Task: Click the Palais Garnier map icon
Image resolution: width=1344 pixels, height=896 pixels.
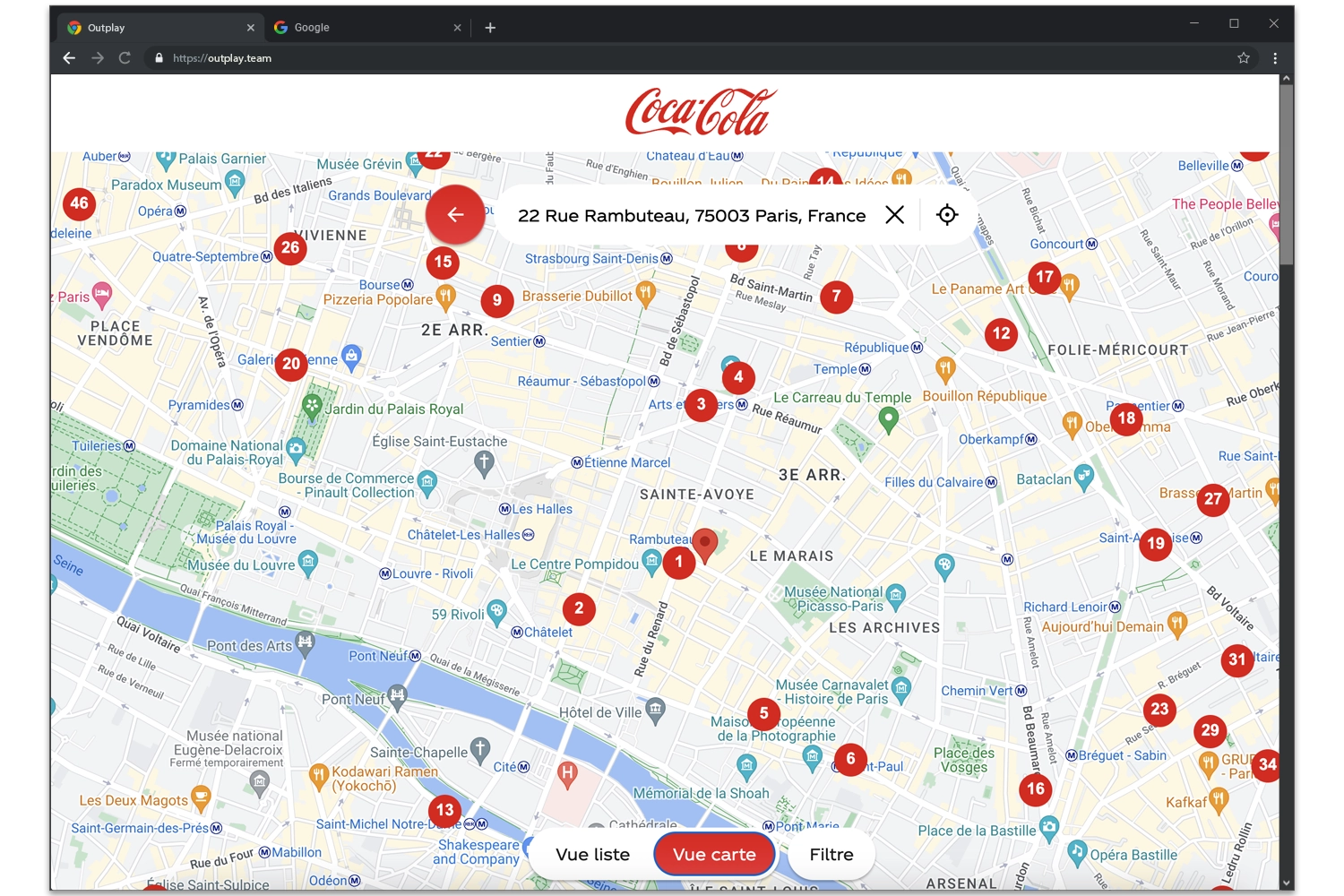Action: pyautogui.click(x=166, y=160)
